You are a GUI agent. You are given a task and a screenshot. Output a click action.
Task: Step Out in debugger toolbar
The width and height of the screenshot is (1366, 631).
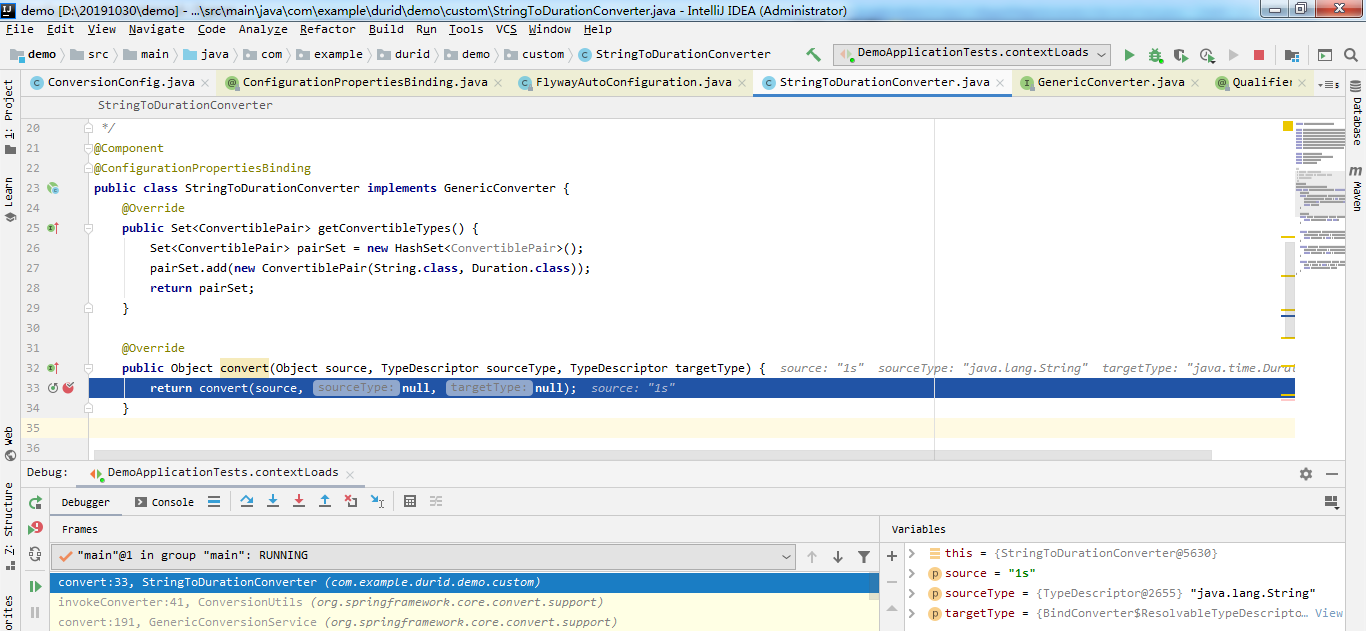pos(325,501)
